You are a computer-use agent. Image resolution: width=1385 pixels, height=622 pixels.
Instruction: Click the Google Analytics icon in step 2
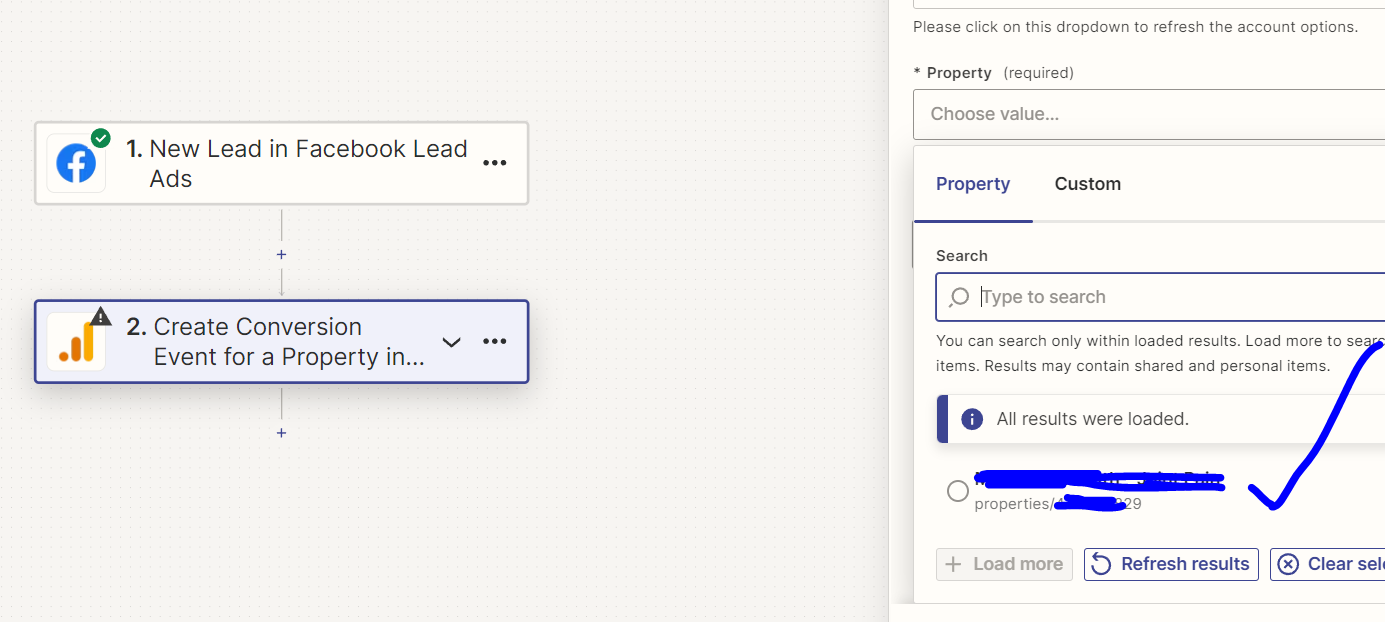[76, 342]
